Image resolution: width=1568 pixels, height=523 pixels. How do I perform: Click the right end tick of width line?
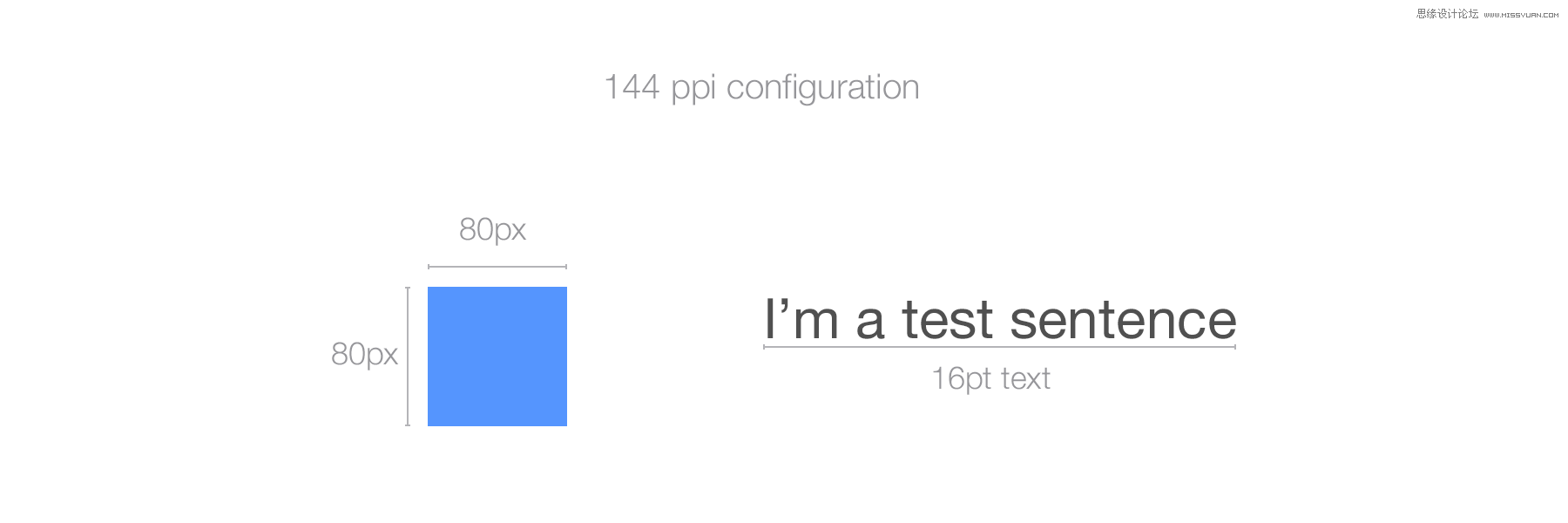click(x=566, y=267)
